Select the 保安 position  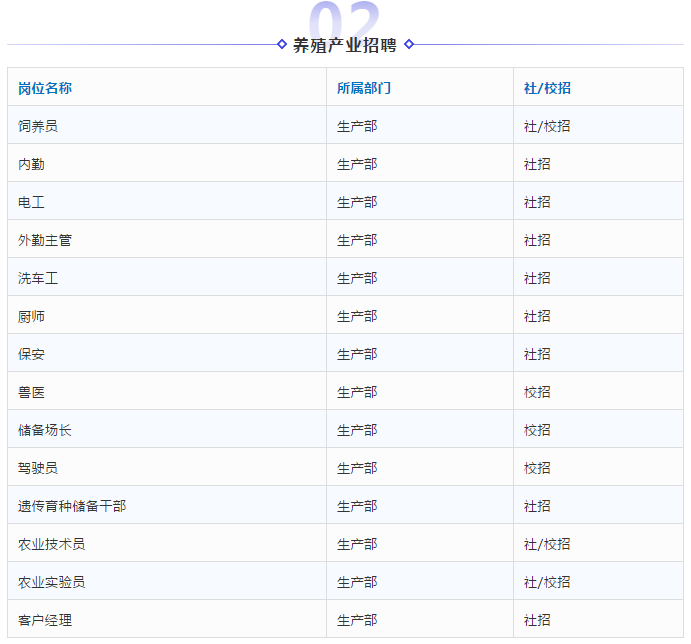coord(31,354)
